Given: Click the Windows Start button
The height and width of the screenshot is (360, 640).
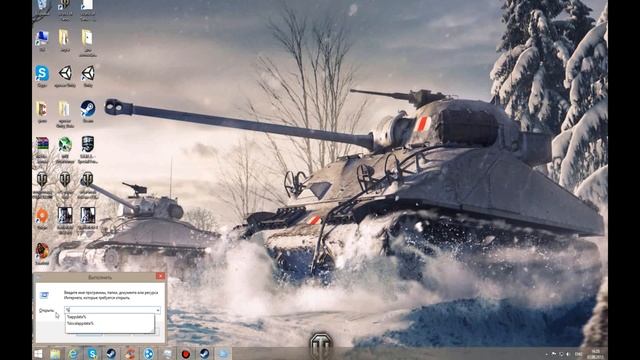Looking at the screenshot, I should point(38,353).
